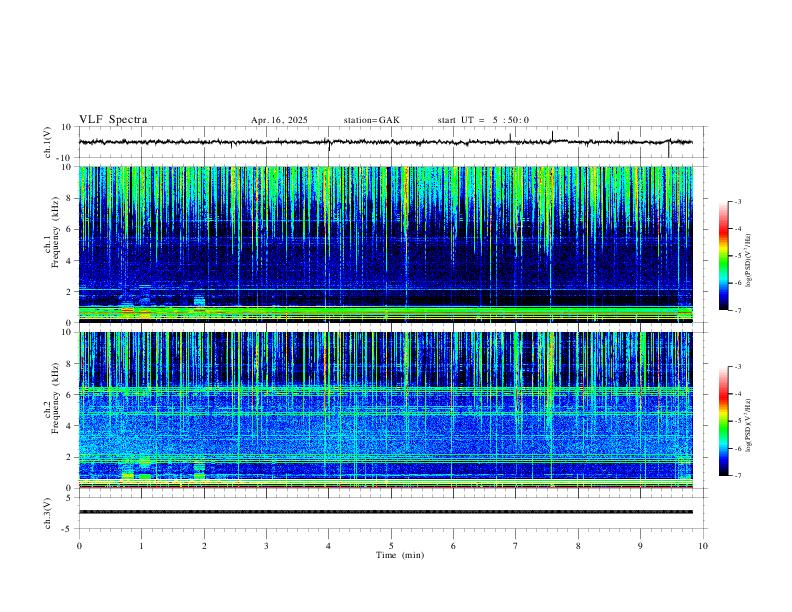The width and height of the screenshot is (792, 612).
Task: Select the date 'Apr. 16, 2025'
Action: coord(279,120)
